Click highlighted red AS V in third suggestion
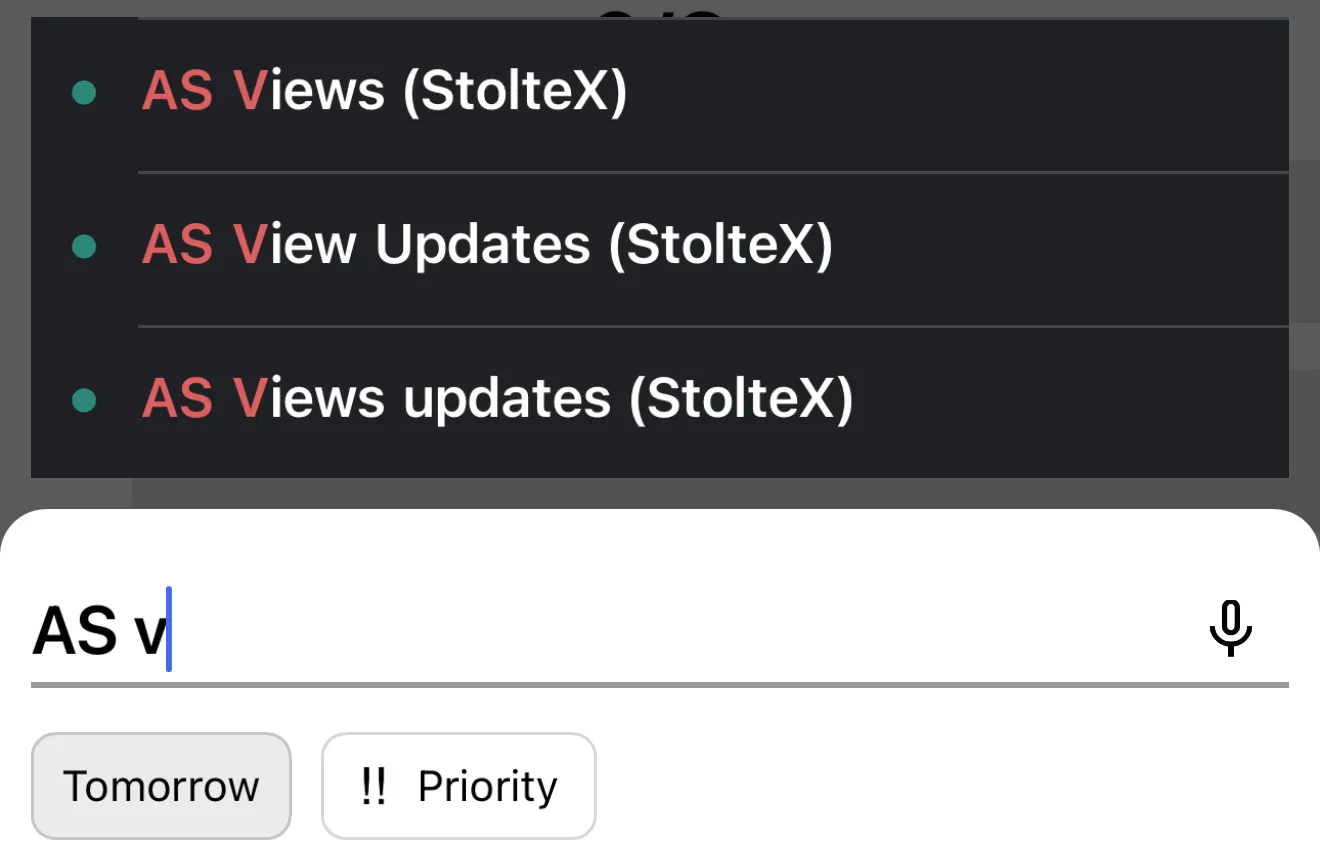The width and height of the screenshot is (1320, 851). [x=205, y=399]
